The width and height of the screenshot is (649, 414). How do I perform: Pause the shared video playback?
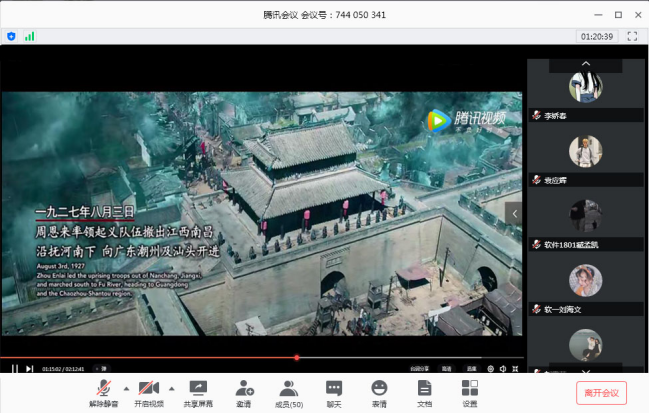[14, 369]
